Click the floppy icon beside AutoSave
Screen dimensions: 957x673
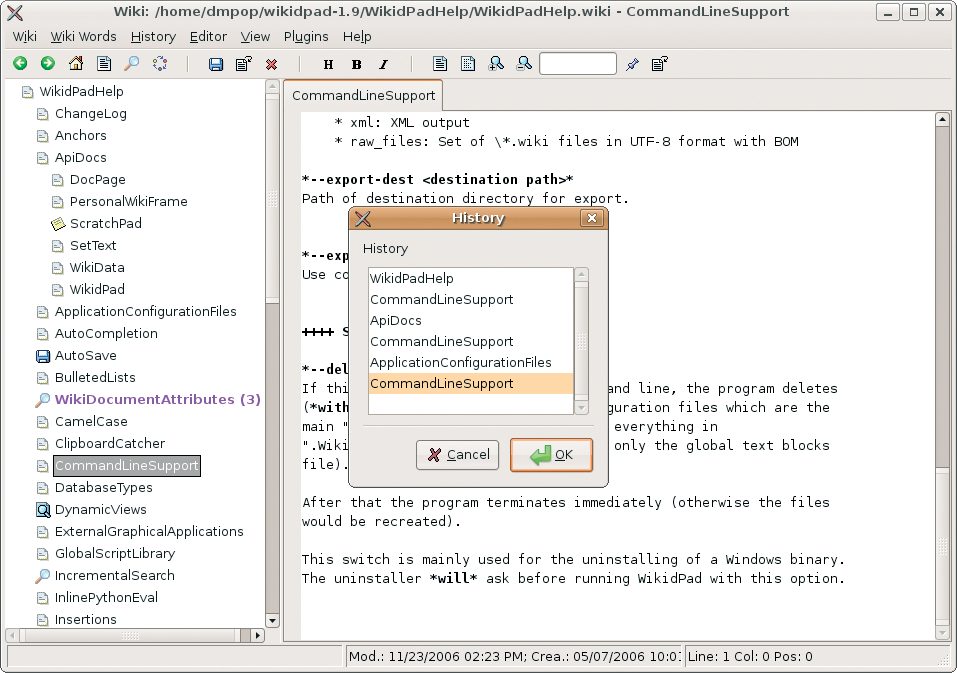(43, 356)
